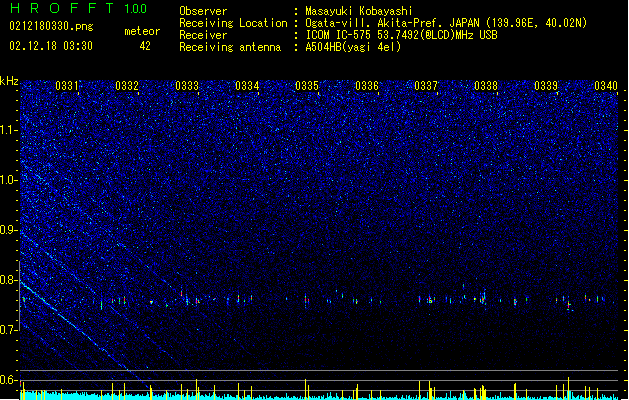Click the 0338 time marker
Viewport: 629px width, 400px height.
(486, 86)
